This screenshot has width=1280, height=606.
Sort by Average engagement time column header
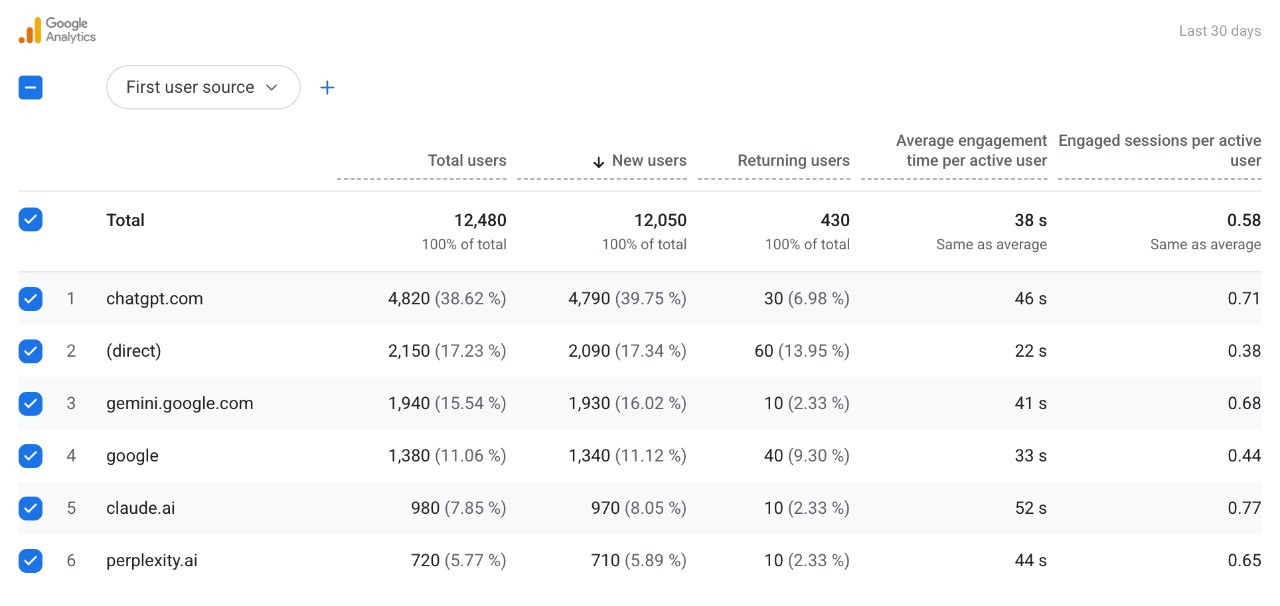pos(971,150)
